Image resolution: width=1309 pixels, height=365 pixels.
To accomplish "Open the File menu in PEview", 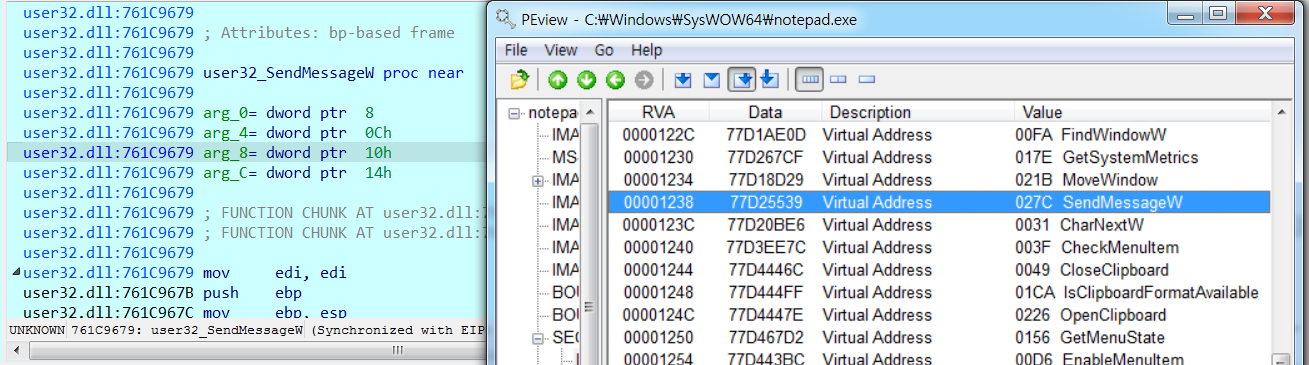I will [516, 50].
